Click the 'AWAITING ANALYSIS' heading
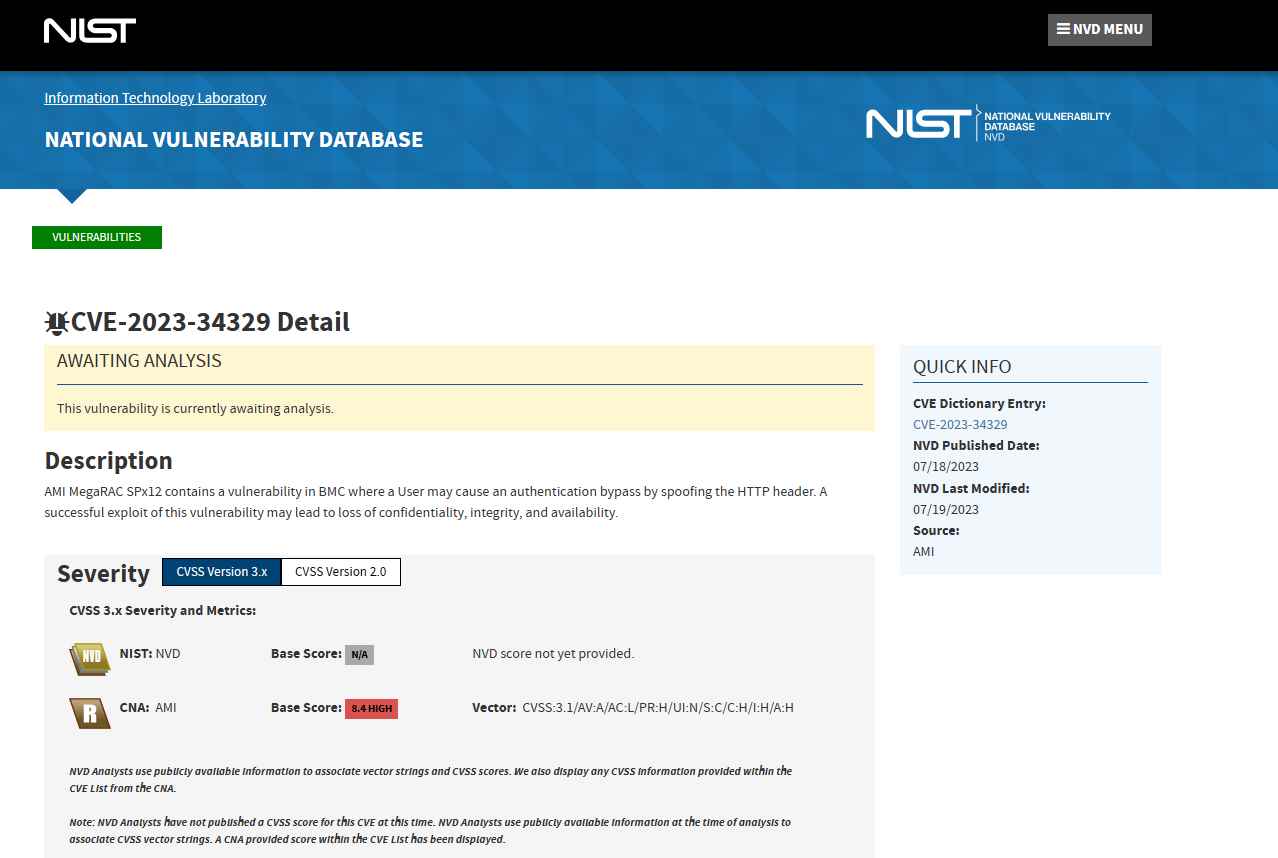Image resolution: width=1278 pixels, height=858 pixels. pos(139,361)
